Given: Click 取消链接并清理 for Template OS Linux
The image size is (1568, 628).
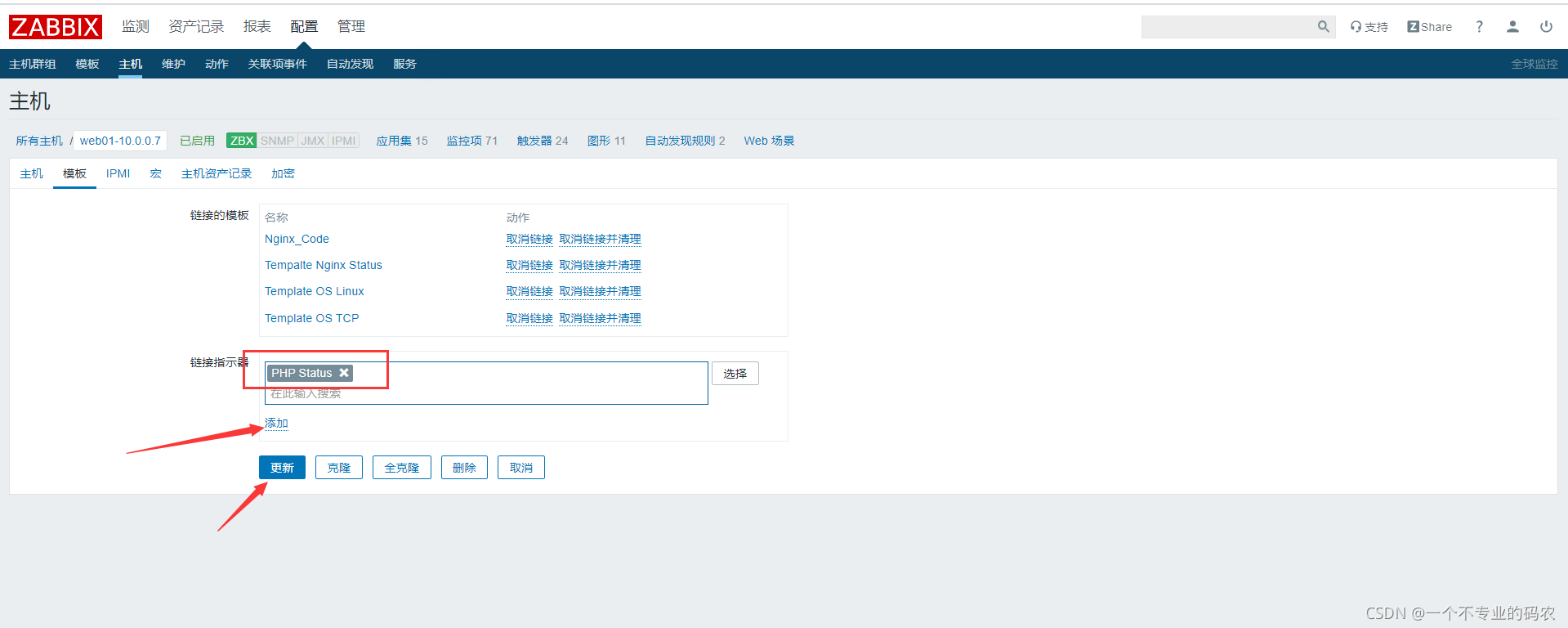Looking at the screenshot, I should 601,291.
